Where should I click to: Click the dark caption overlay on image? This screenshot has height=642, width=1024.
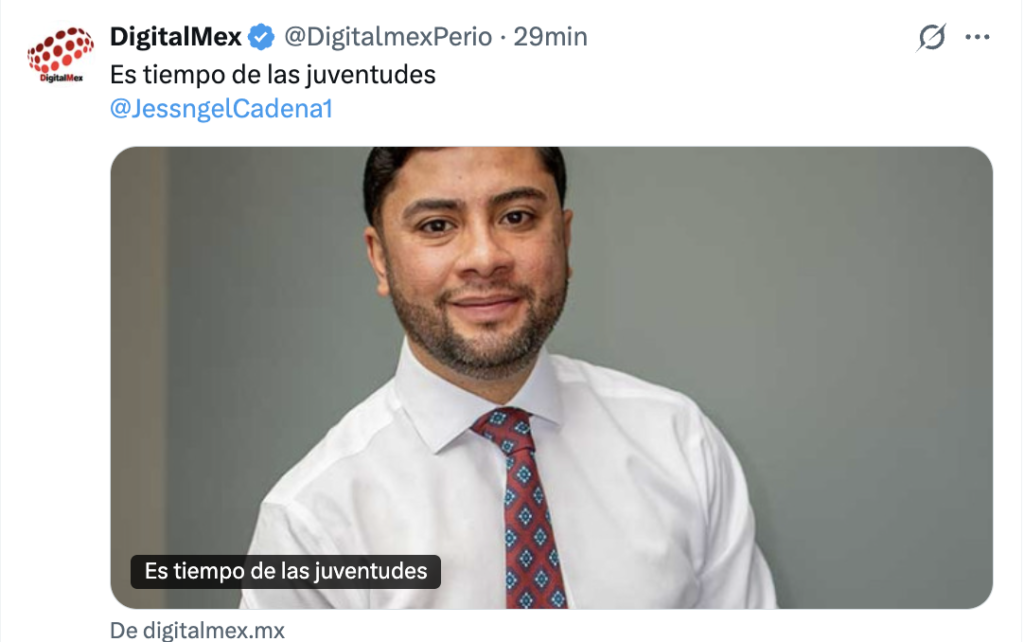(x=285, y=571)
